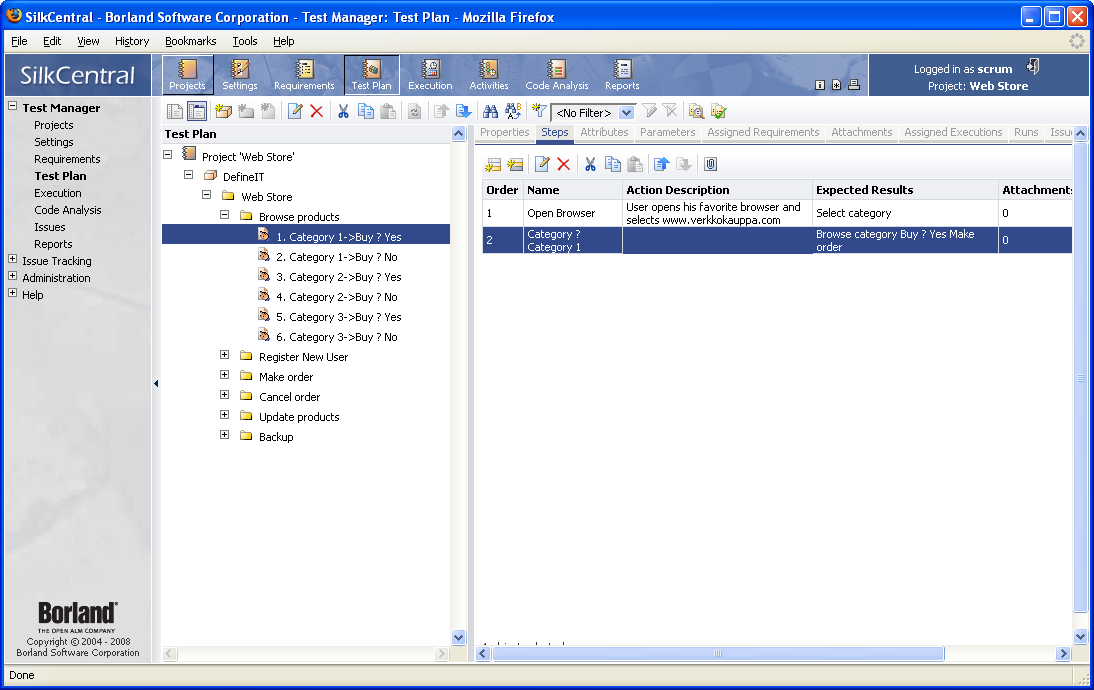Click the Requirements link in the sidebar
The image size is (1094, 690).
pos(67,159)
